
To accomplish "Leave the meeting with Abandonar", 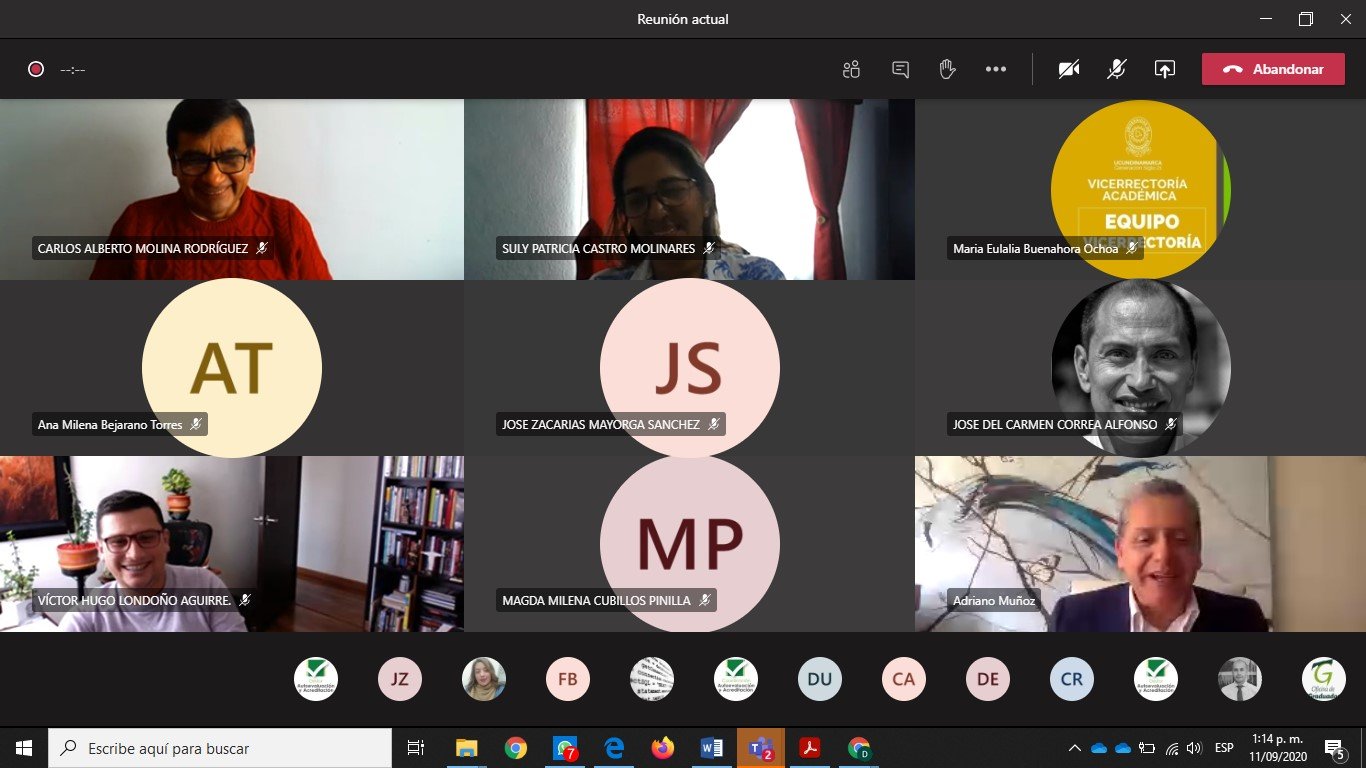I will click(1273, 69).
